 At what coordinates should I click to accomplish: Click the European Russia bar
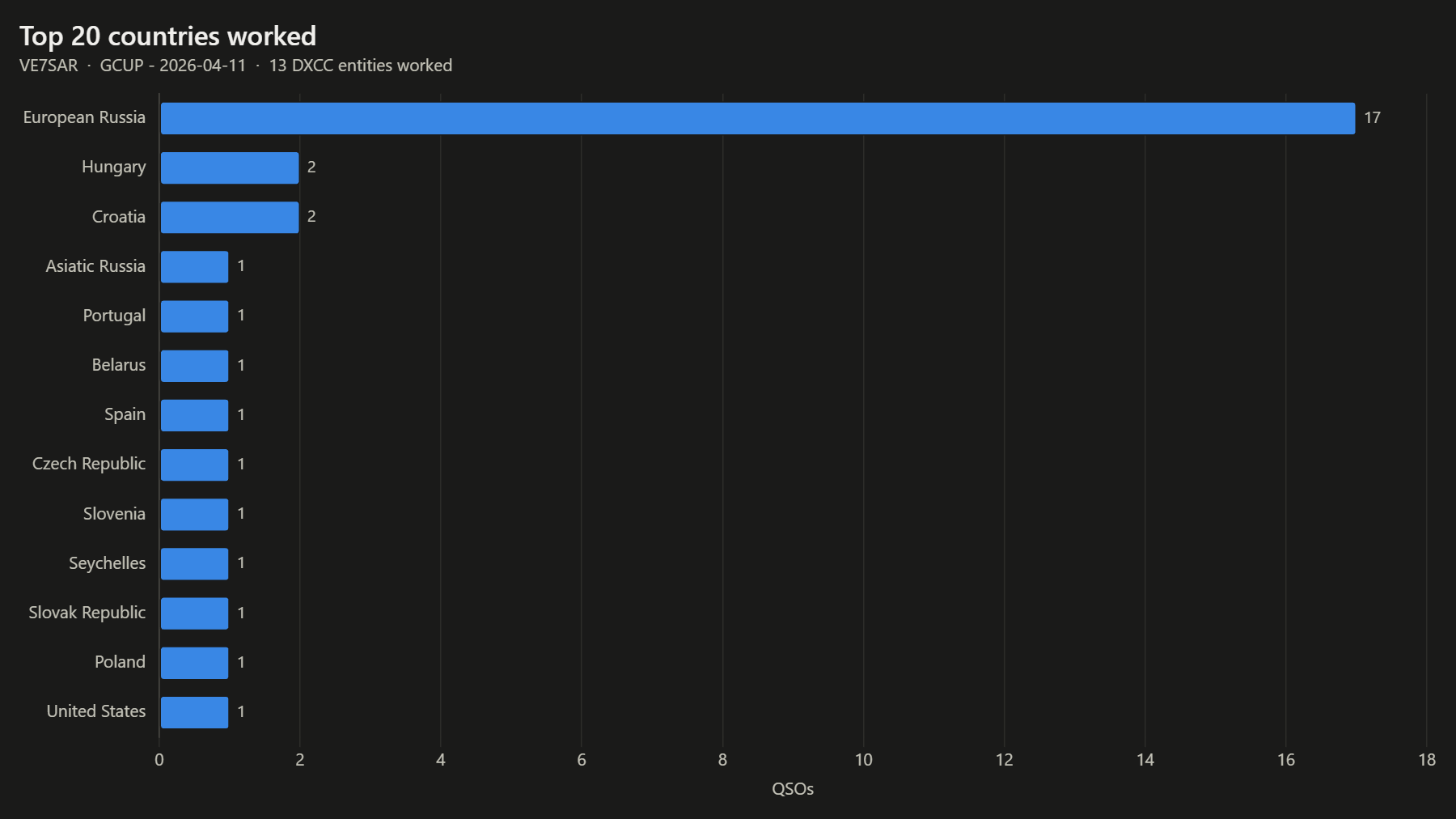point(758,118)
